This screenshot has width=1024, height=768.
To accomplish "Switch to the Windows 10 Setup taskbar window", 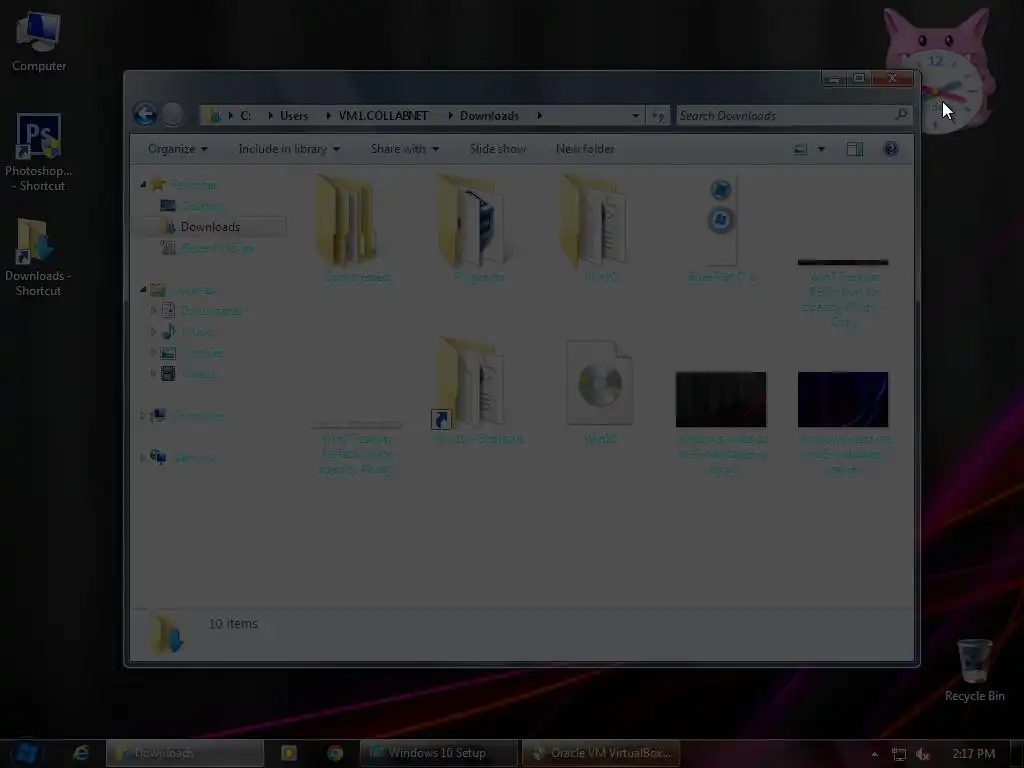I will pos(438,753).
